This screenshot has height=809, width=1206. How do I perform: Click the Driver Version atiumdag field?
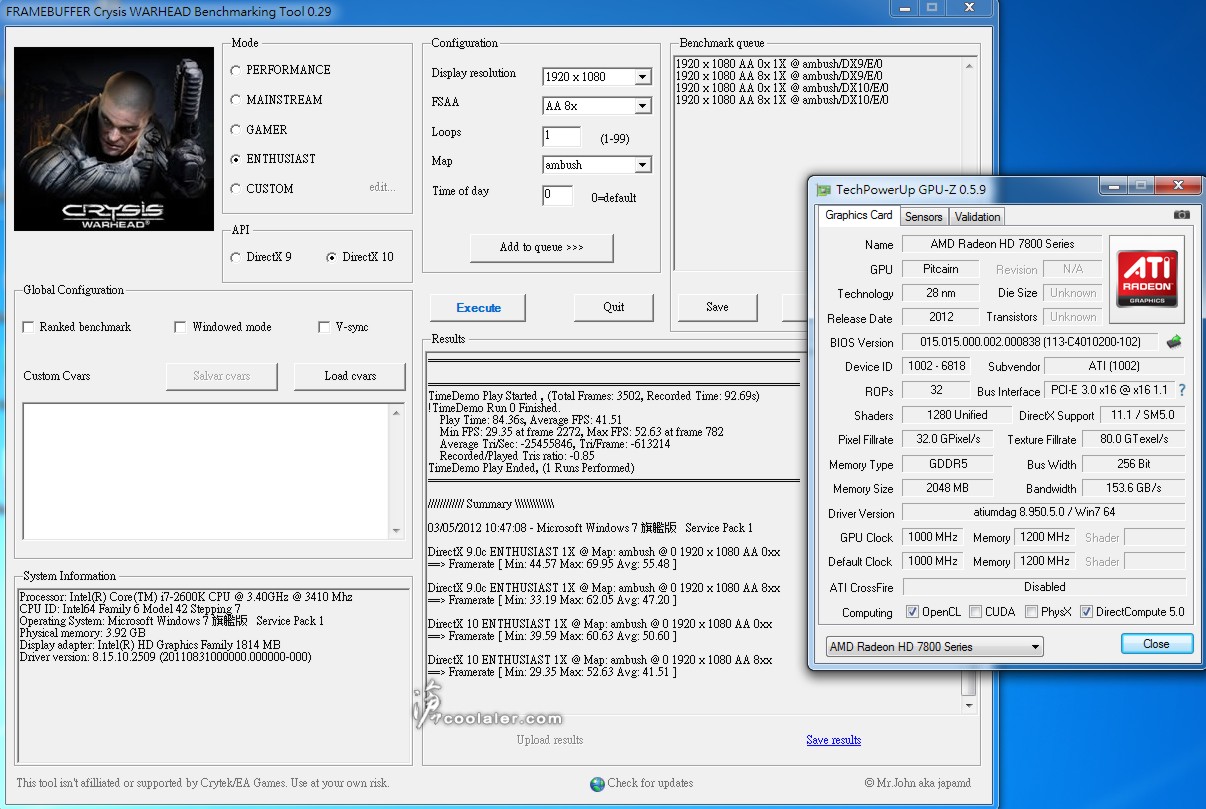coord(1043,513)
